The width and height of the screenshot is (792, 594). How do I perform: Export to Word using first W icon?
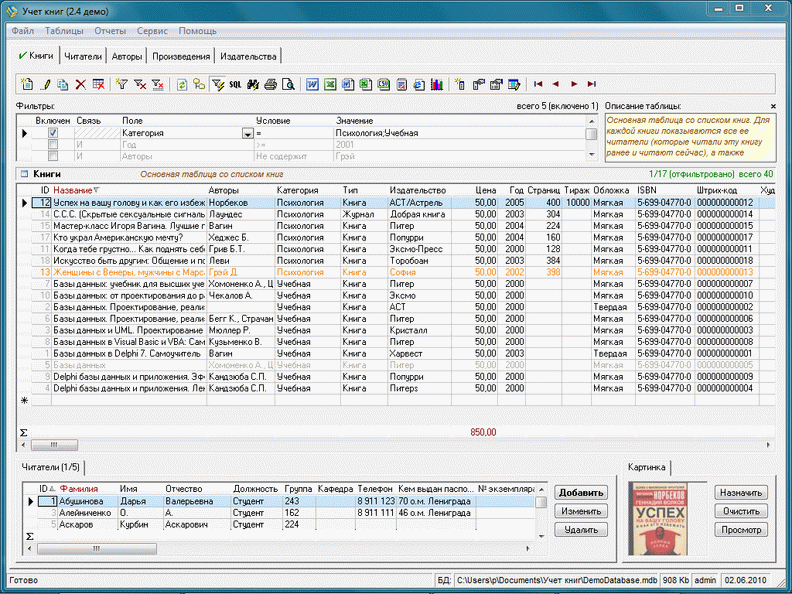[313, 85]
